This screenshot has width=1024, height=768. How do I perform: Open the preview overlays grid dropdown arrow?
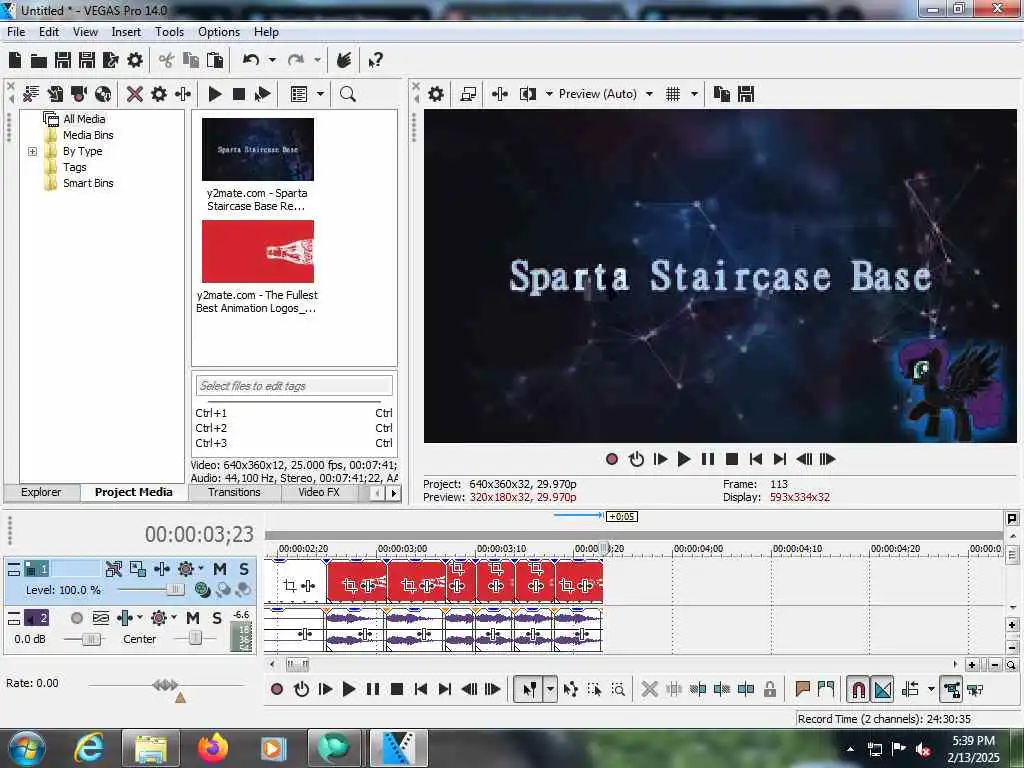pyautogui.click(x=694, y=94)
